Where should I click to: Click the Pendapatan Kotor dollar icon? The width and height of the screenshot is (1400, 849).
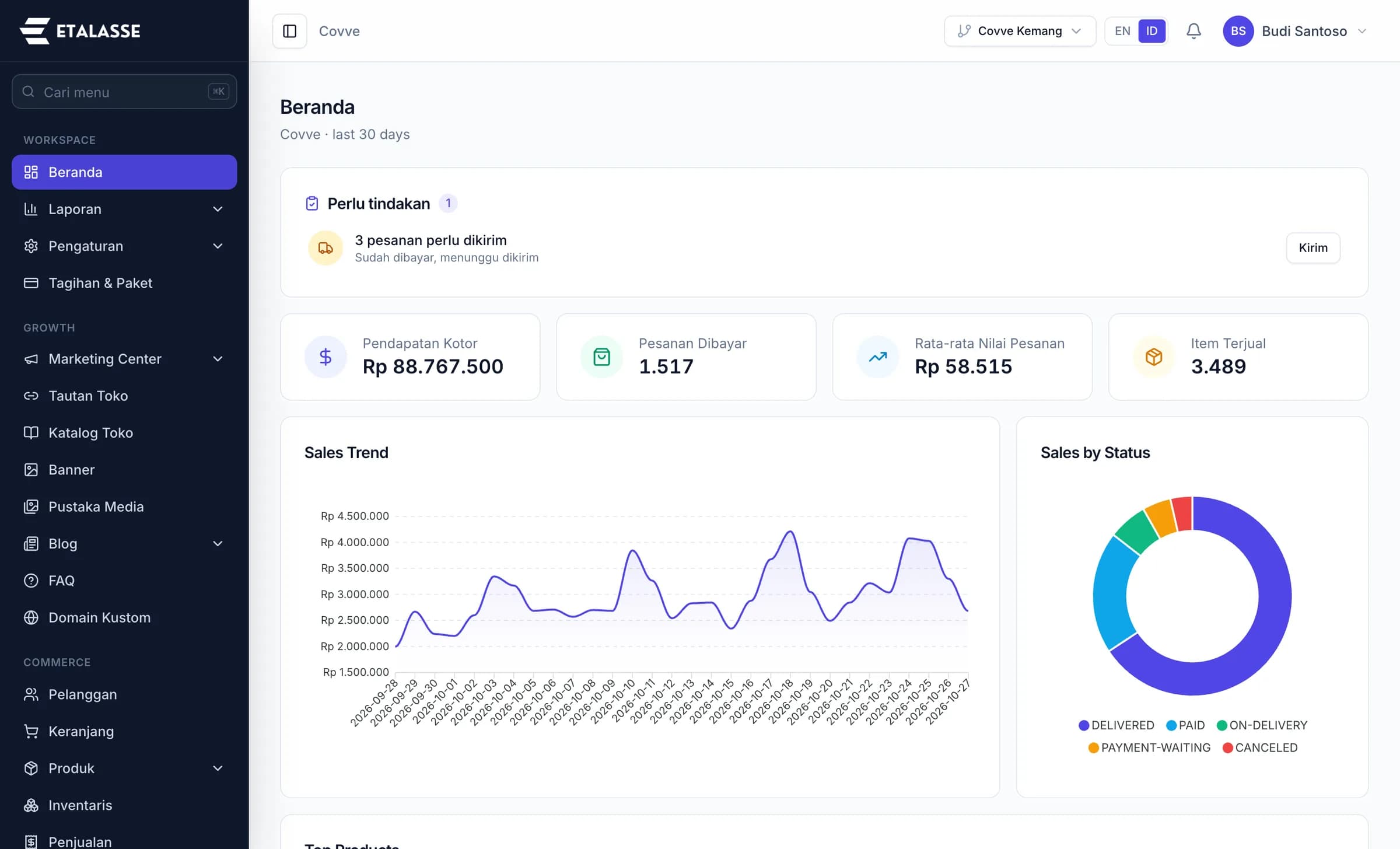coord(325,357)
